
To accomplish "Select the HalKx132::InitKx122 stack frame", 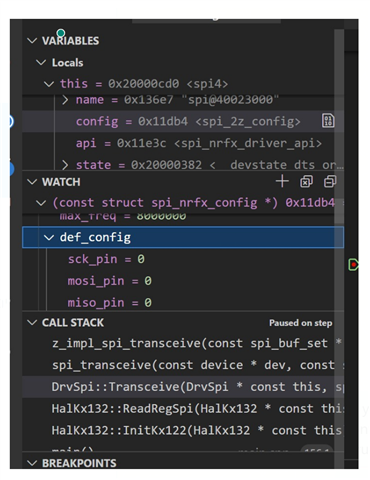I will 183,430.
